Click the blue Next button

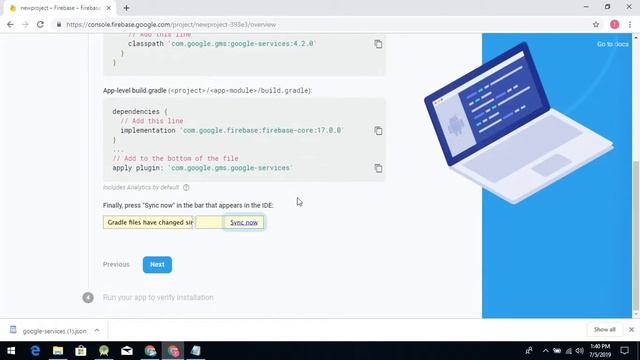pos(157,264)
